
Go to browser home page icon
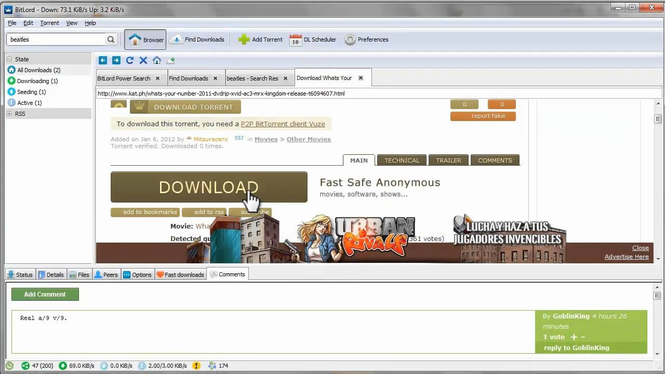(156, 60)
